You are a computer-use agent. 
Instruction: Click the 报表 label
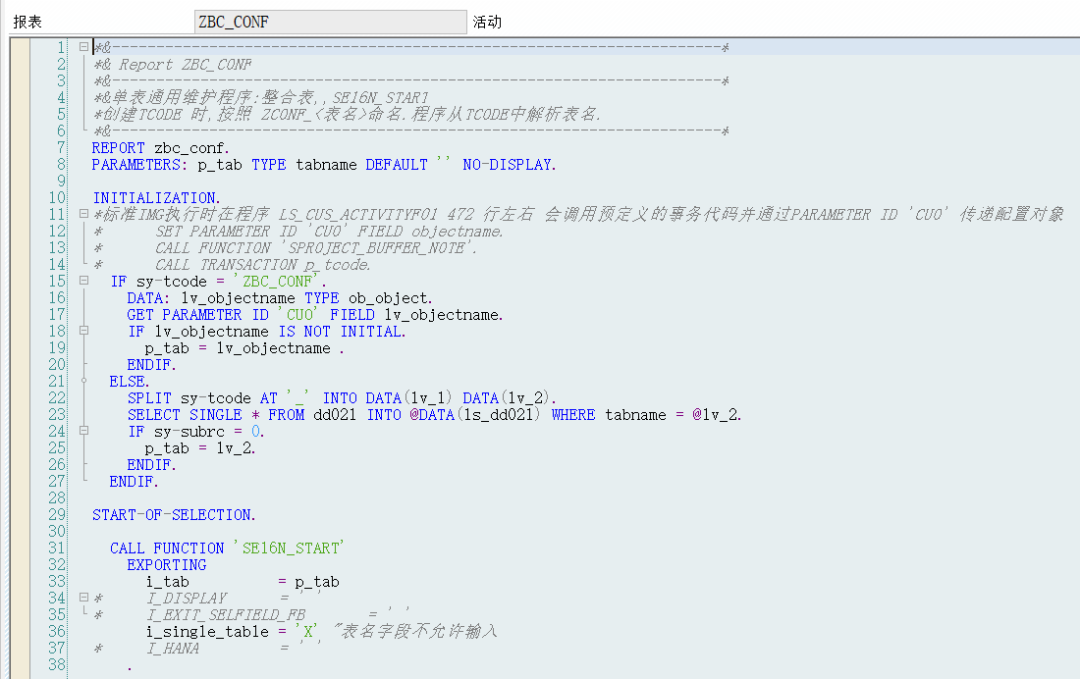click(28, 22)
